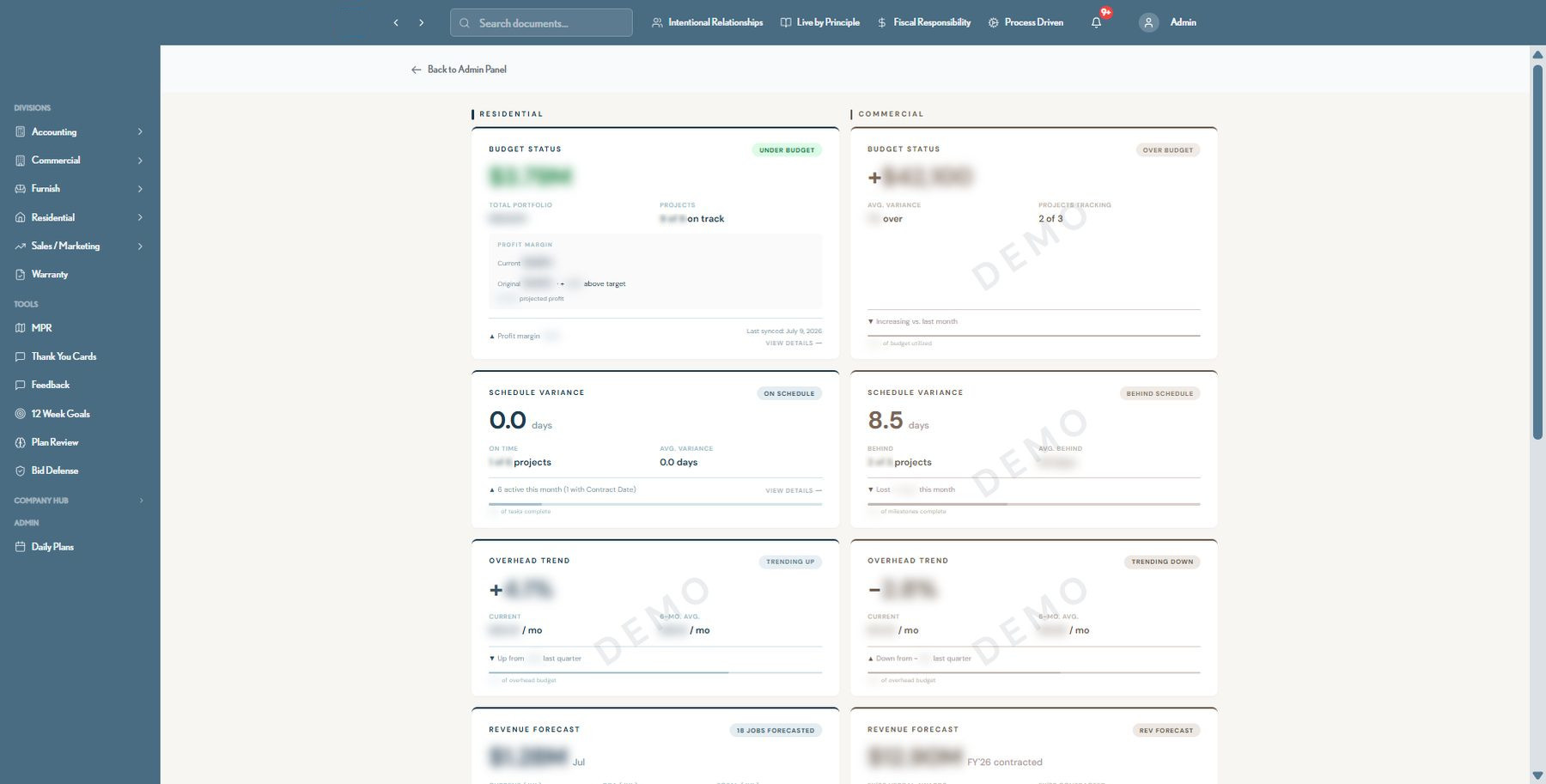Click the Admin username label

[1183, 22]
